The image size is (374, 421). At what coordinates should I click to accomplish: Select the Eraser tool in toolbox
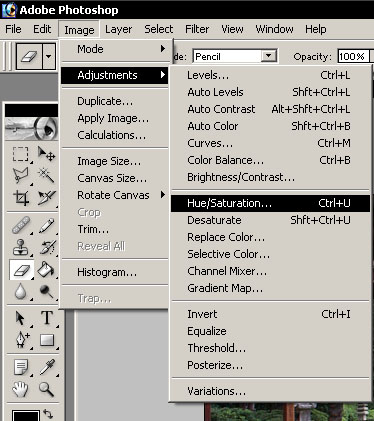pyautogui.click(x=21, y=270)
